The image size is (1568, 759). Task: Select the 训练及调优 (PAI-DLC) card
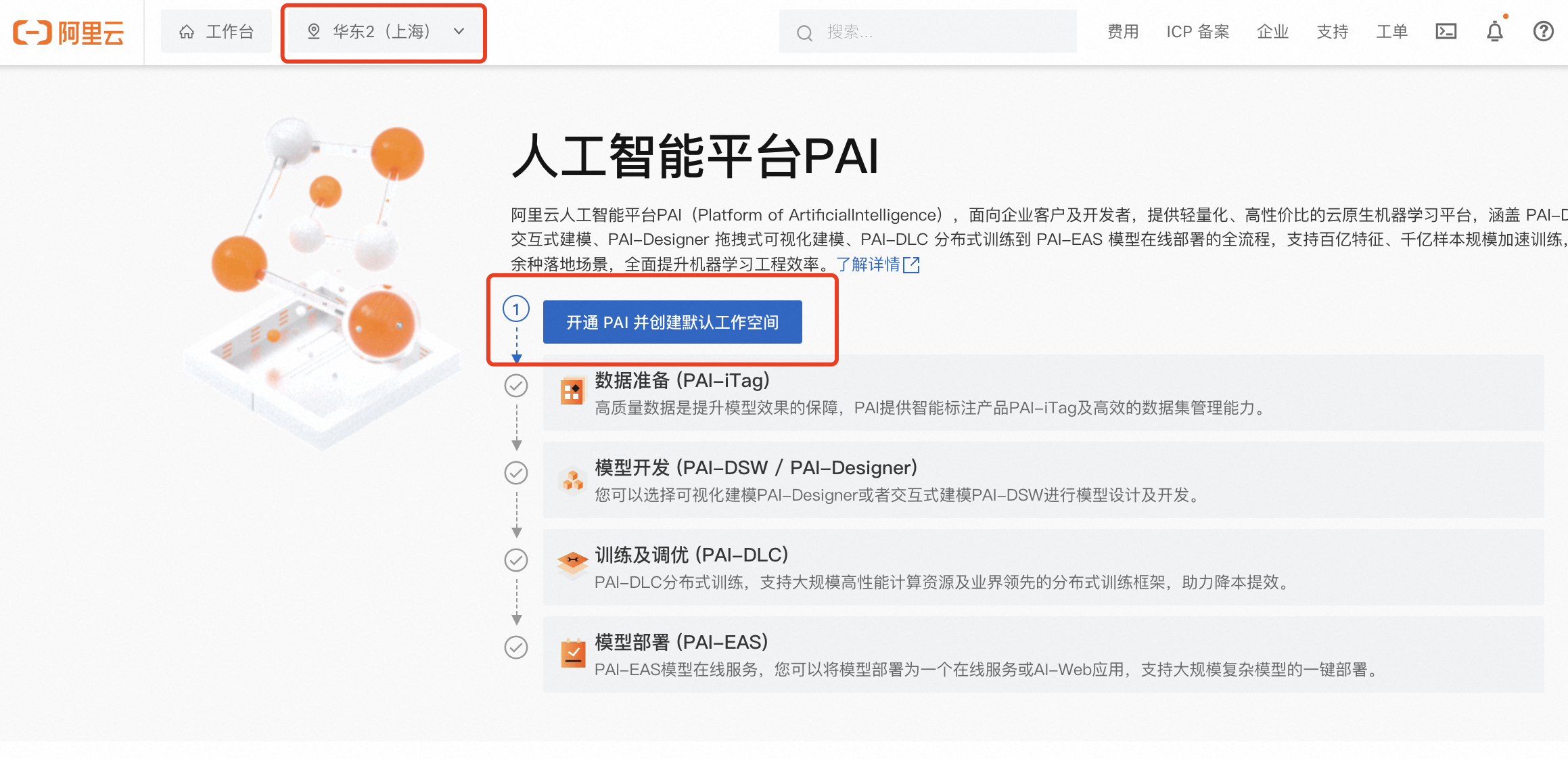coord(1043,568)
